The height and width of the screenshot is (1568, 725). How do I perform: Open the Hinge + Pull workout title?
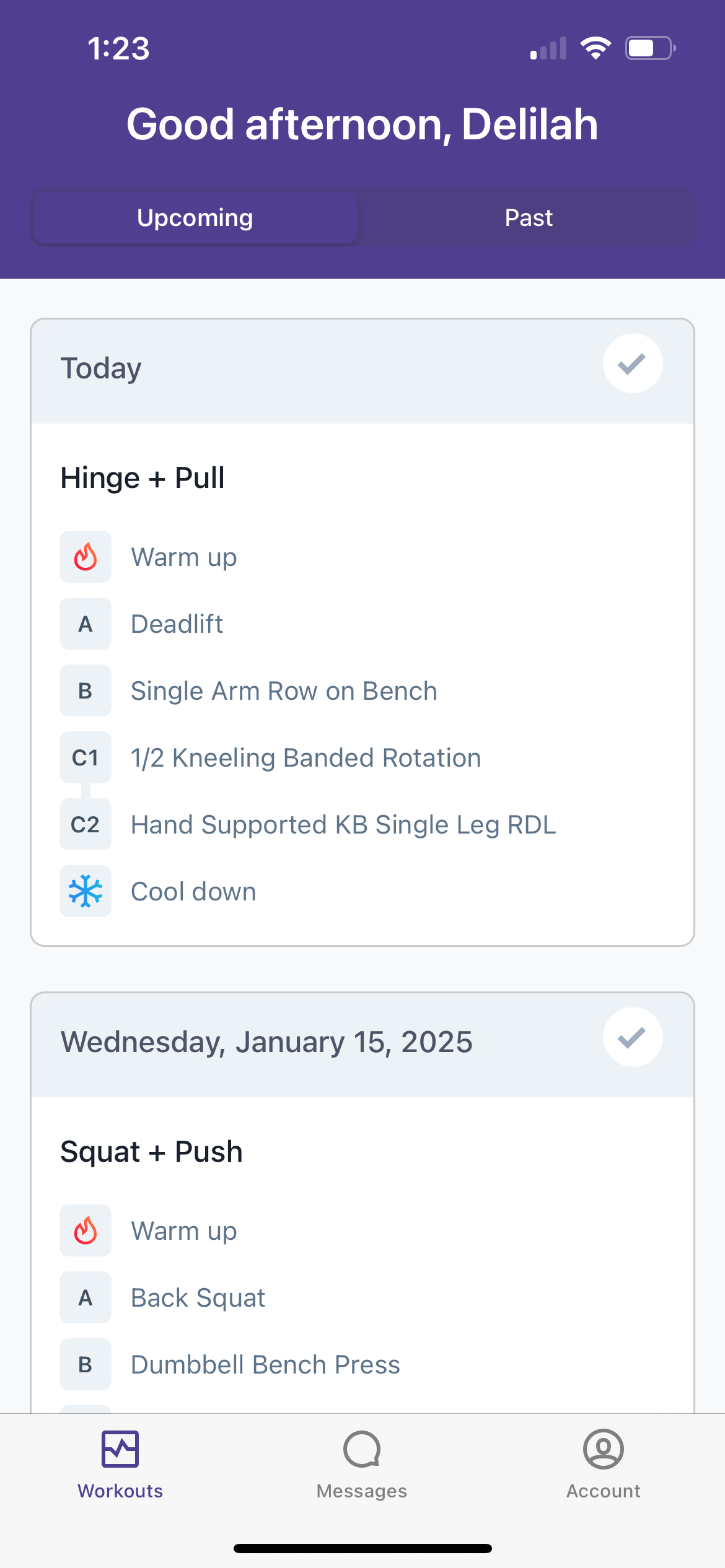[143, 477]
